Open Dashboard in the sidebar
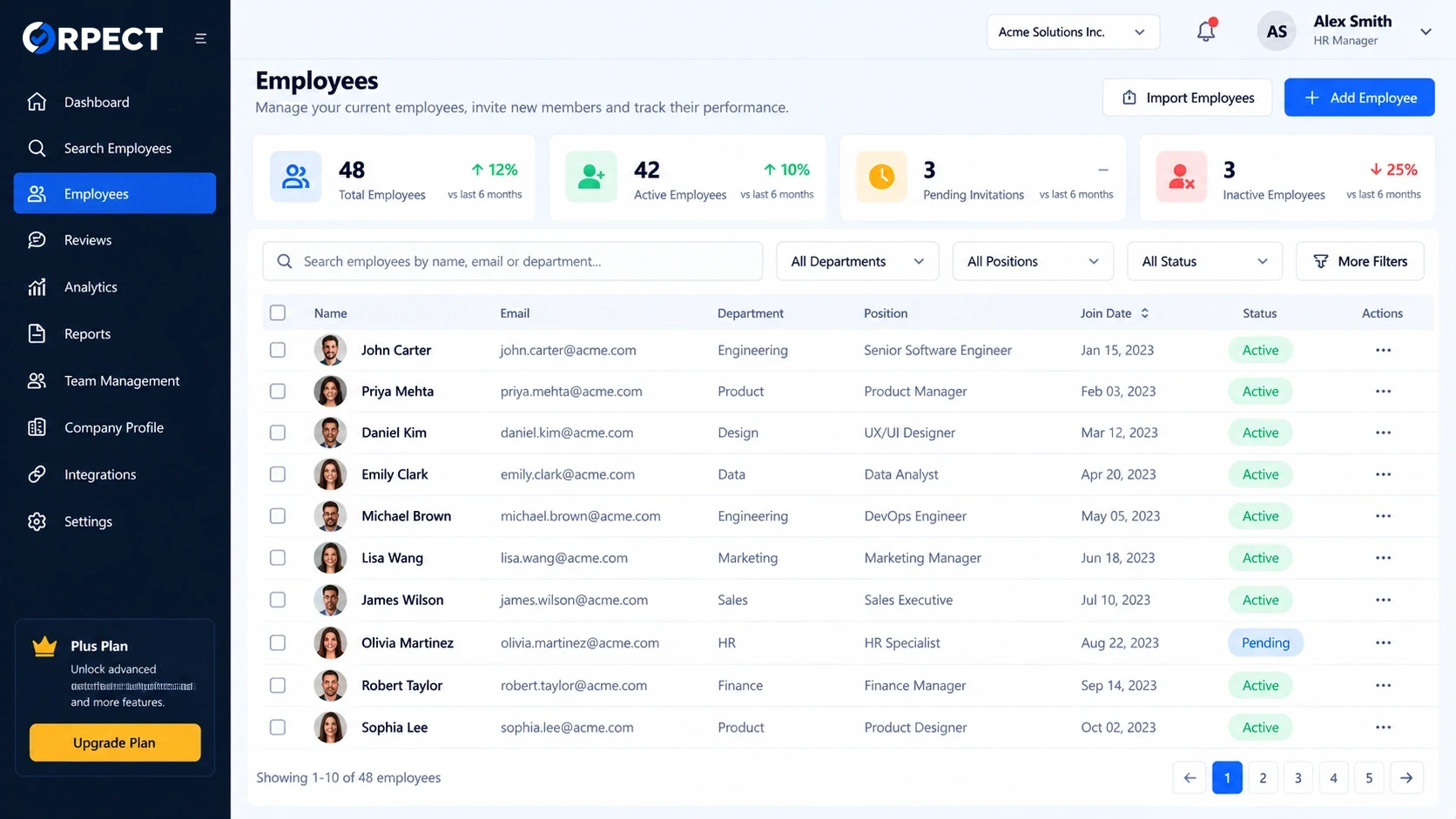 (x=115, y=102)
